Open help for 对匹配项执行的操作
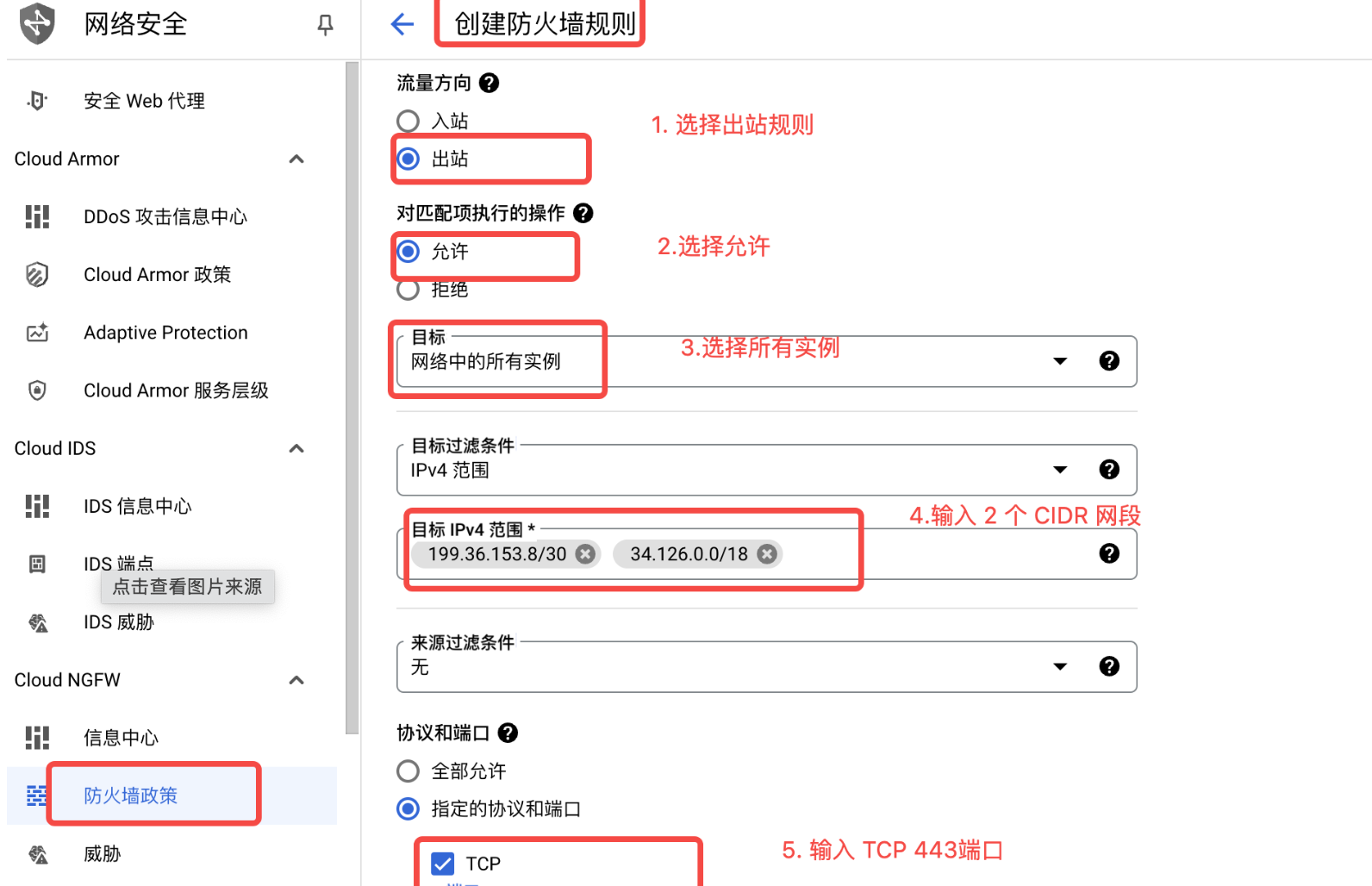The height and width of the screenshot is (886, 1372). click(x=583, y=213)
